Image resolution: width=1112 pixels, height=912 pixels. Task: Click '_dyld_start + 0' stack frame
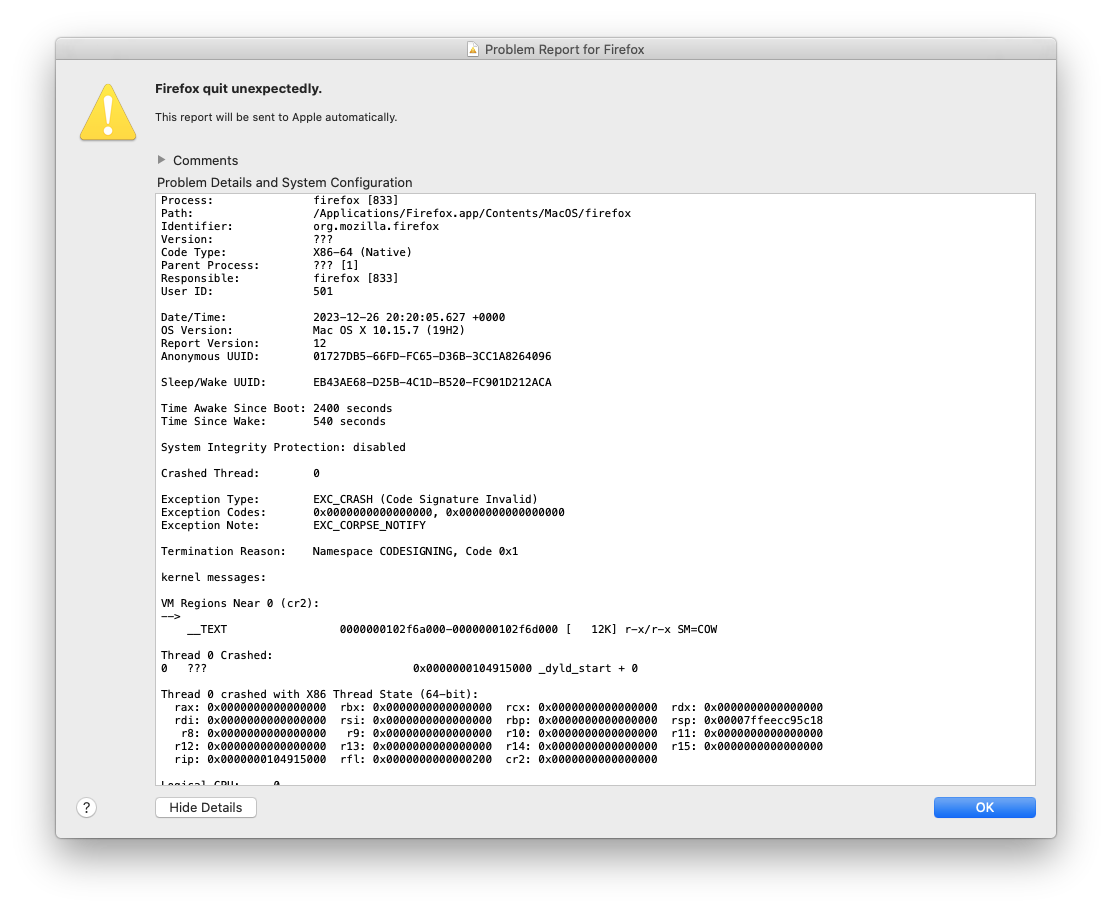[x=588, y=669]
